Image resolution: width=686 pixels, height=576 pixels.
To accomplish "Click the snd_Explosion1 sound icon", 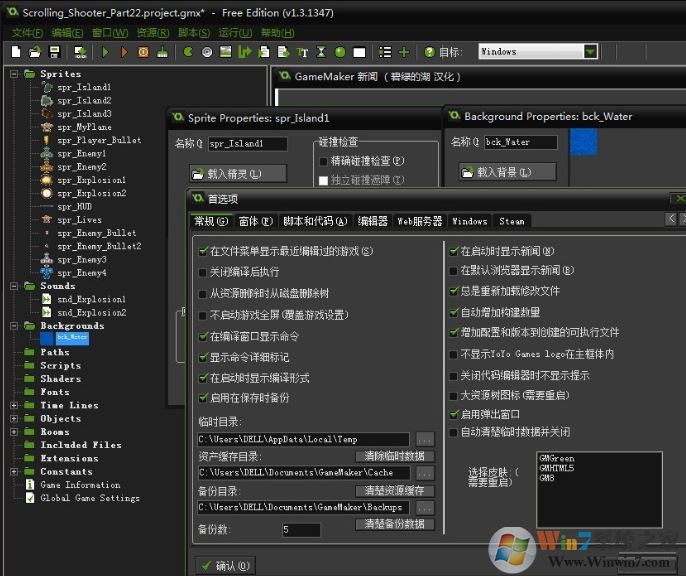I will [46, 299].
